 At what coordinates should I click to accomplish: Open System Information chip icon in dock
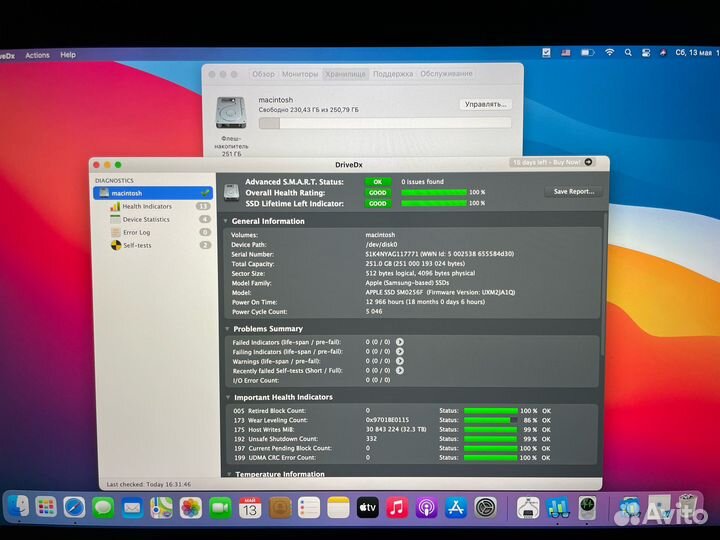click(528, 508)
